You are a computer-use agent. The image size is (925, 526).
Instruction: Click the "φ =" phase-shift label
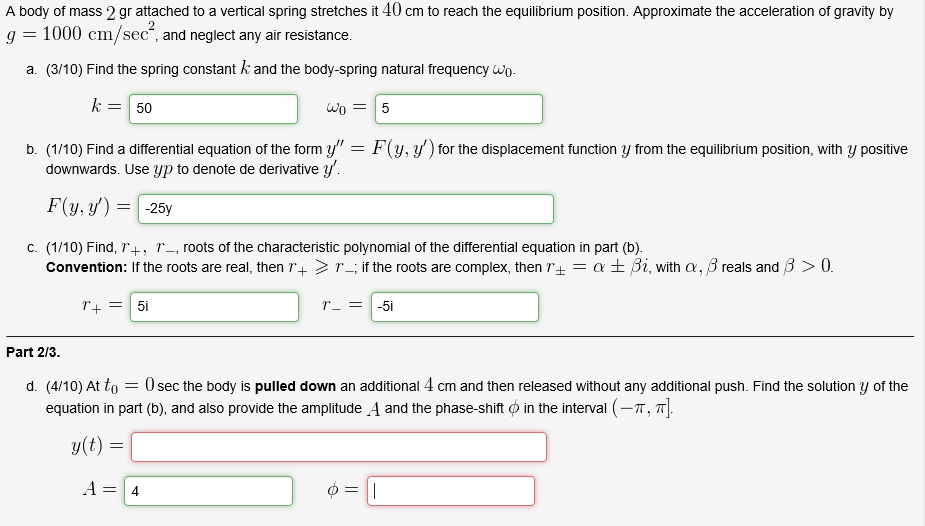coord(340,490)
